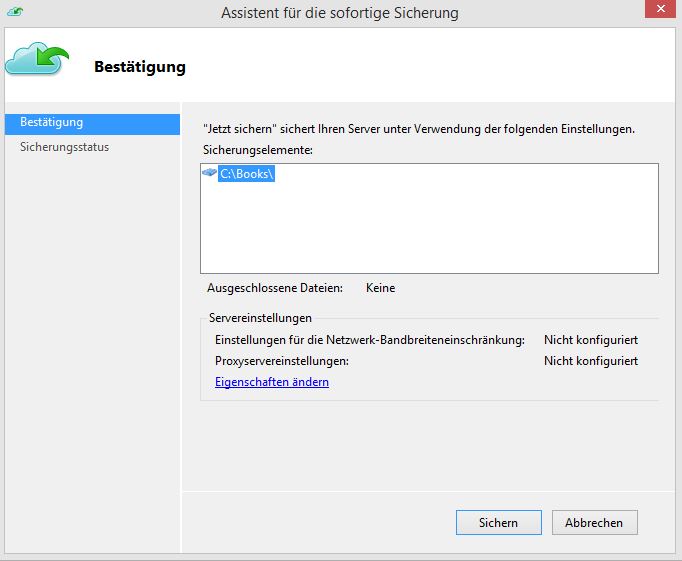Screen dimensions: 682x561
Task: Click 'Nicht konfiguriert' for Proxyservereinstellungen
Action: [591, 361]
